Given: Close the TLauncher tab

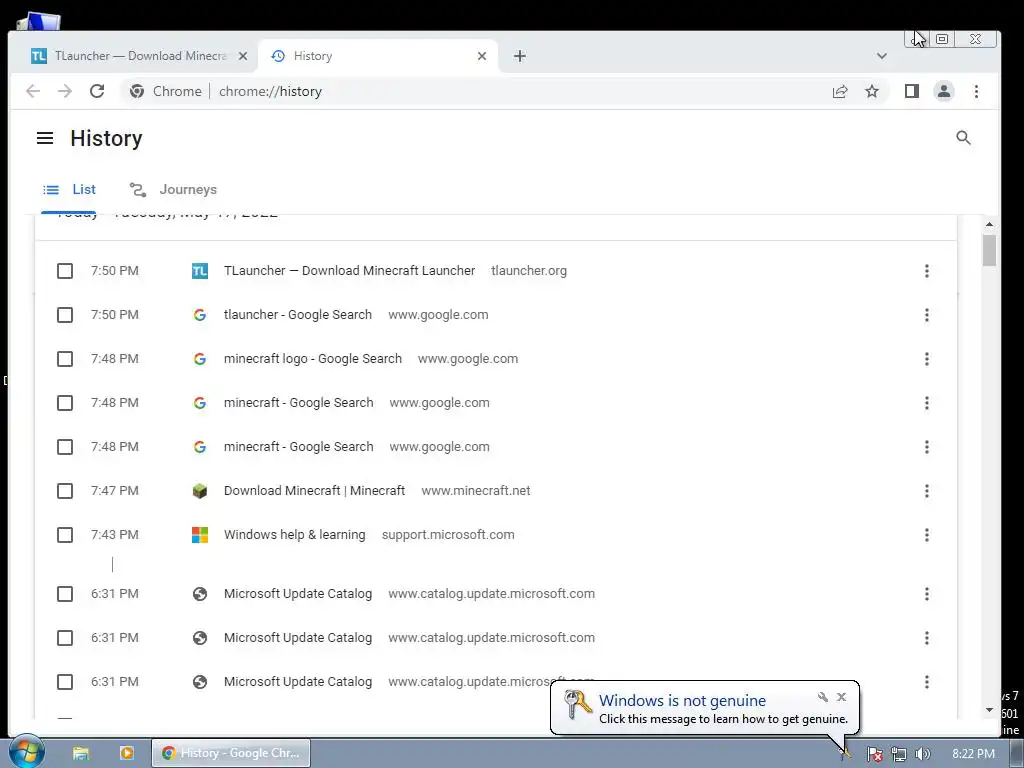Looking at the screenshot, I should pos(243,56).
